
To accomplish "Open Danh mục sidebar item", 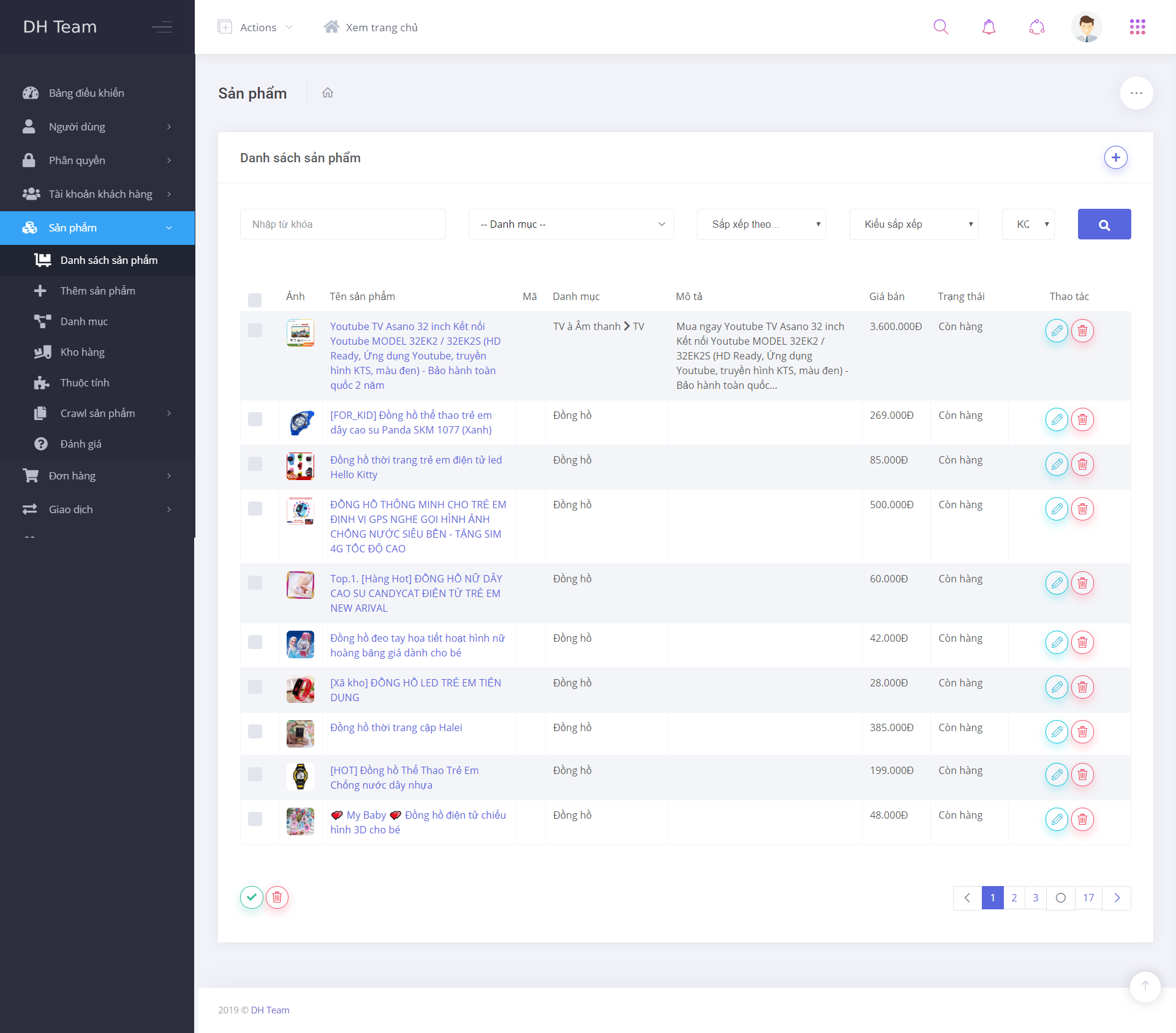I will coord(97,321).
